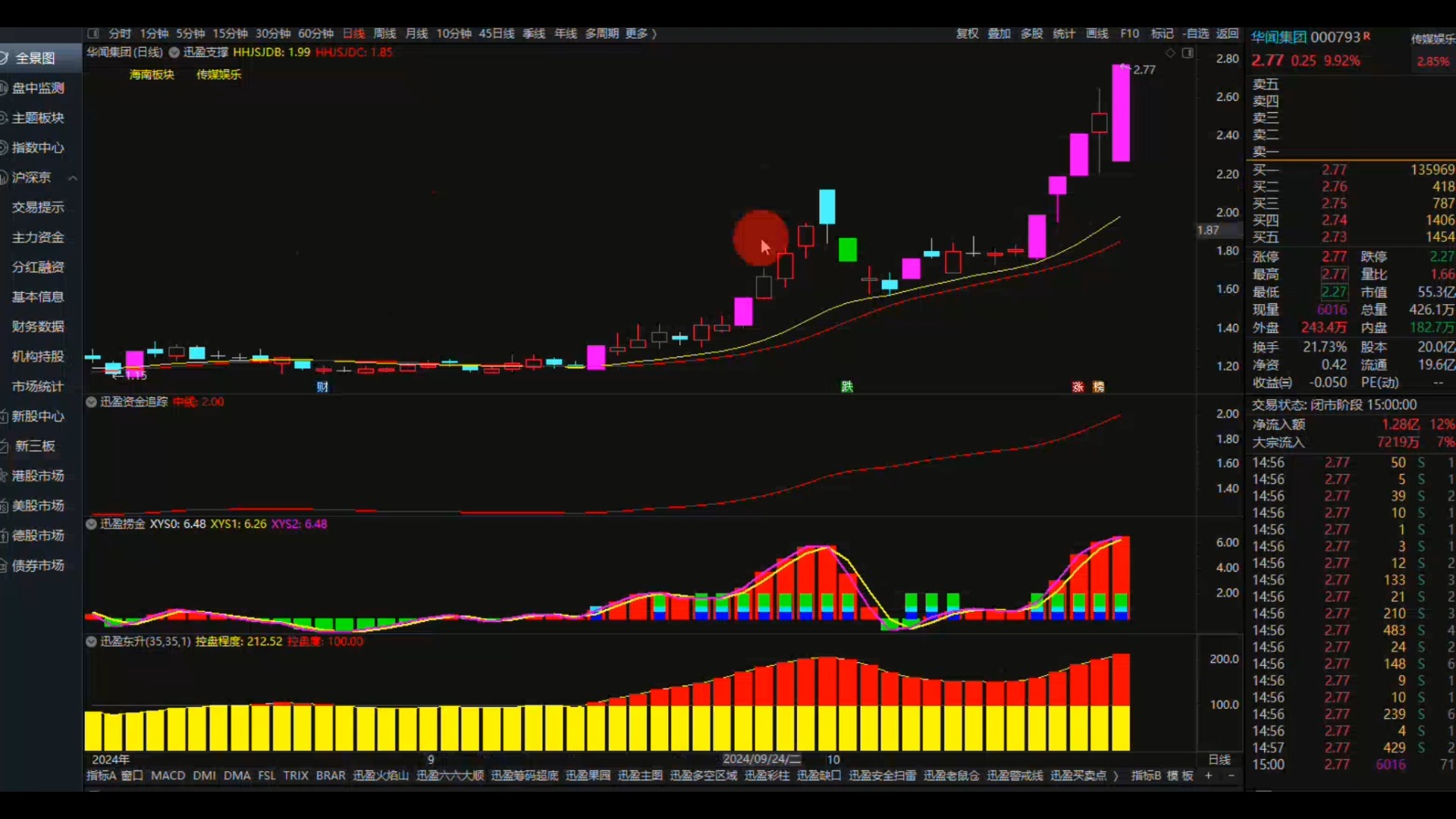Viewport: 1456px width, 819px height.
Task: Select the MACD indicator
Action: pos(168,776)
